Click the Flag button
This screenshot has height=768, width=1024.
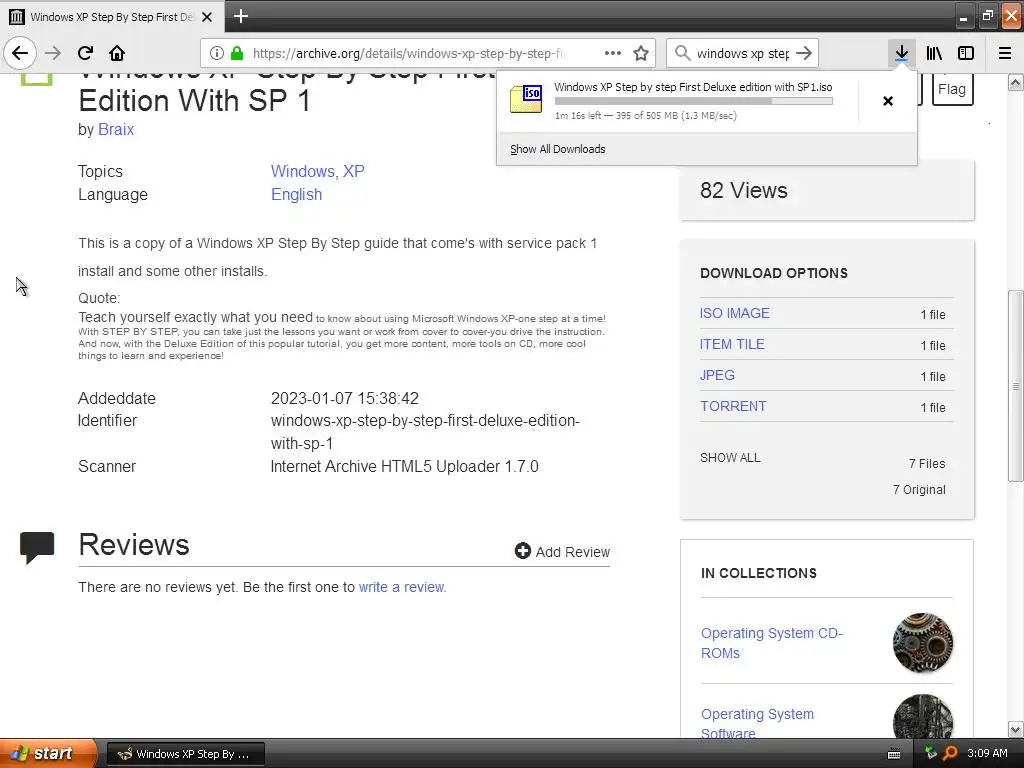[952, 89]
